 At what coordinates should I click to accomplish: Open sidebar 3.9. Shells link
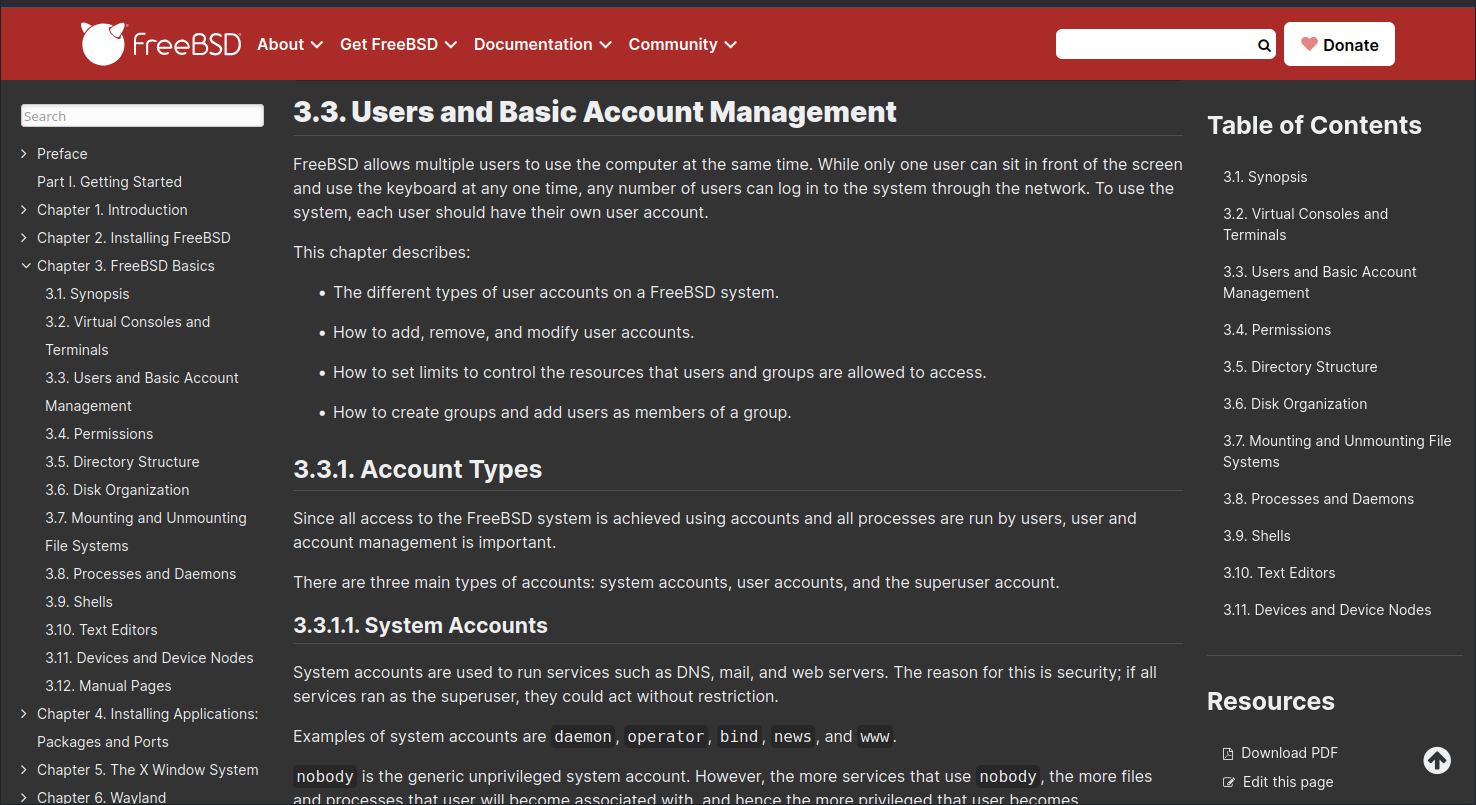(x=79, y=602)
